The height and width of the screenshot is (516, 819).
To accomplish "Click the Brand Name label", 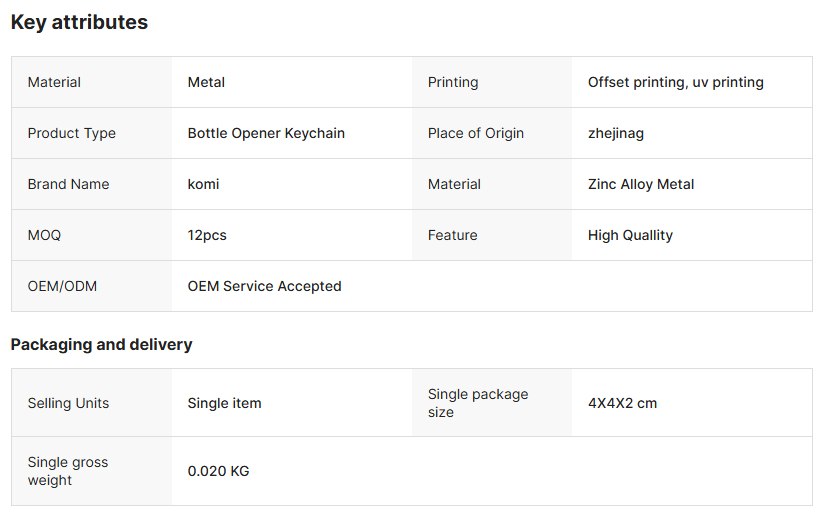I will tap(69, 184).
